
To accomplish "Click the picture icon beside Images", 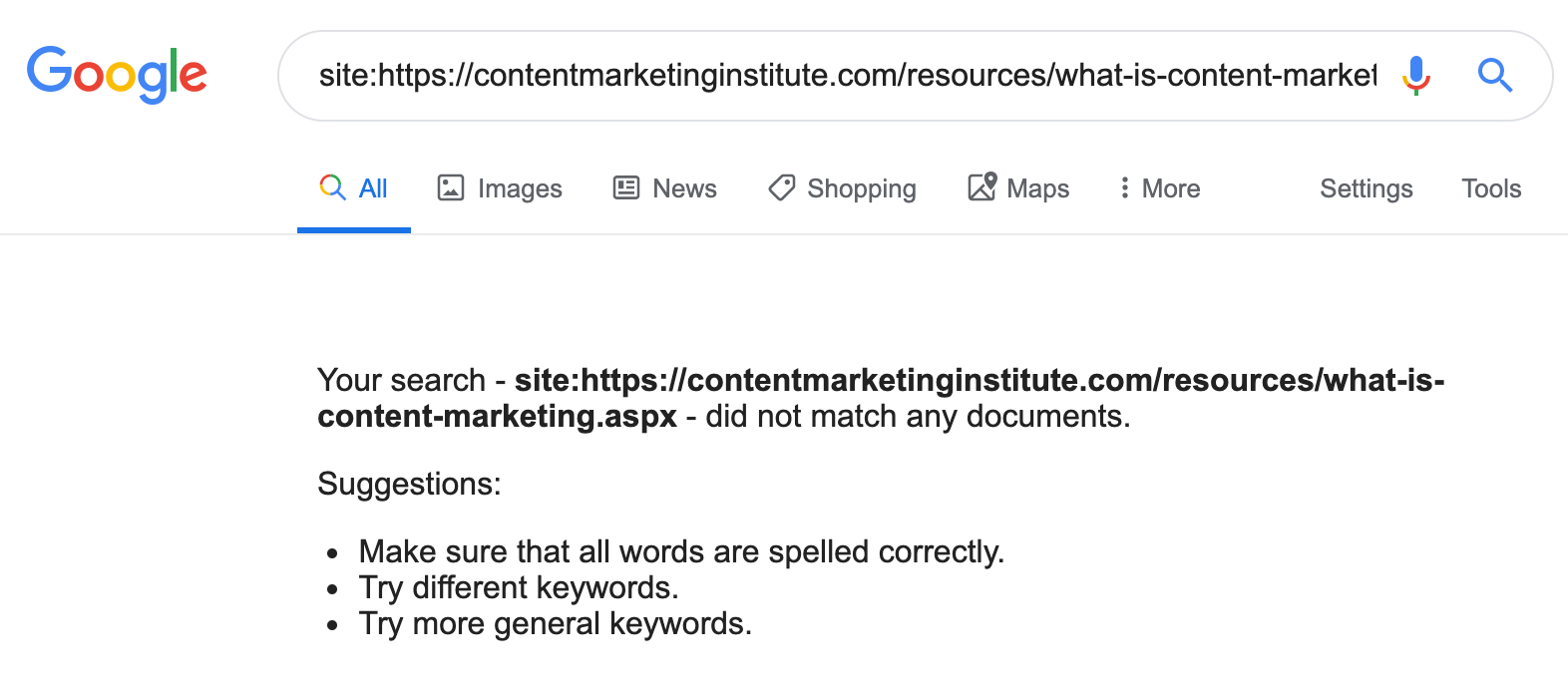I will coord(451,187).
